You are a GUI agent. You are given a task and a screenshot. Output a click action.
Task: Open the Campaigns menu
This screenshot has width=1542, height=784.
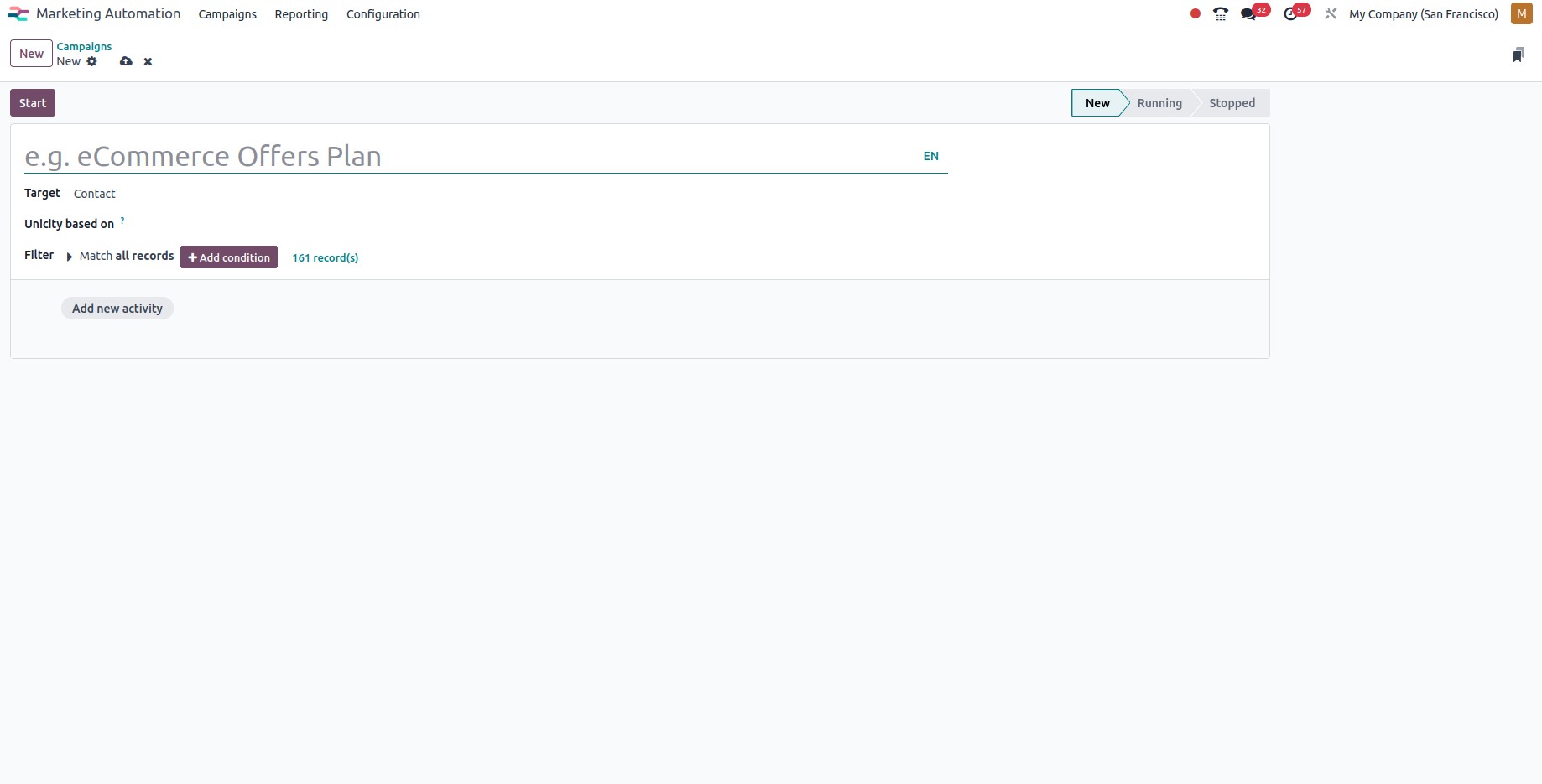227,13
